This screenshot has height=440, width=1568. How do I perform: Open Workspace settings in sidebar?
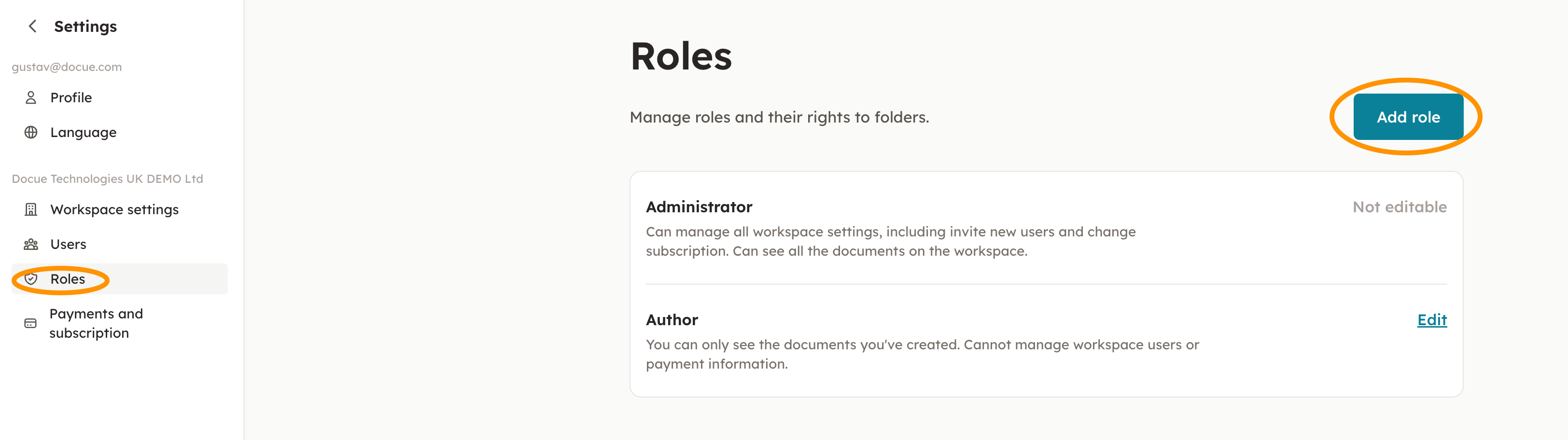coord(114,209)
